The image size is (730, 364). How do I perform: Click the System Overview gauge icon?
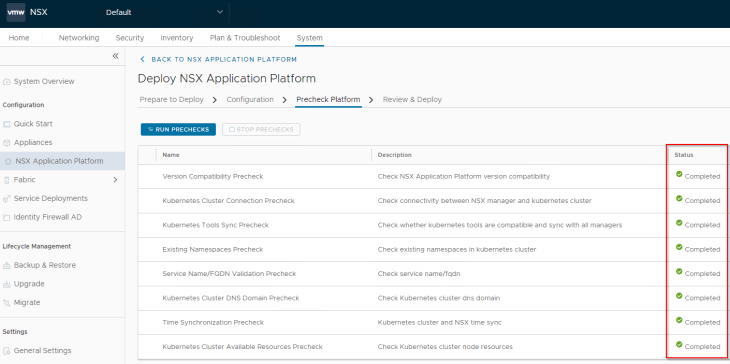(x=7, y=81)
